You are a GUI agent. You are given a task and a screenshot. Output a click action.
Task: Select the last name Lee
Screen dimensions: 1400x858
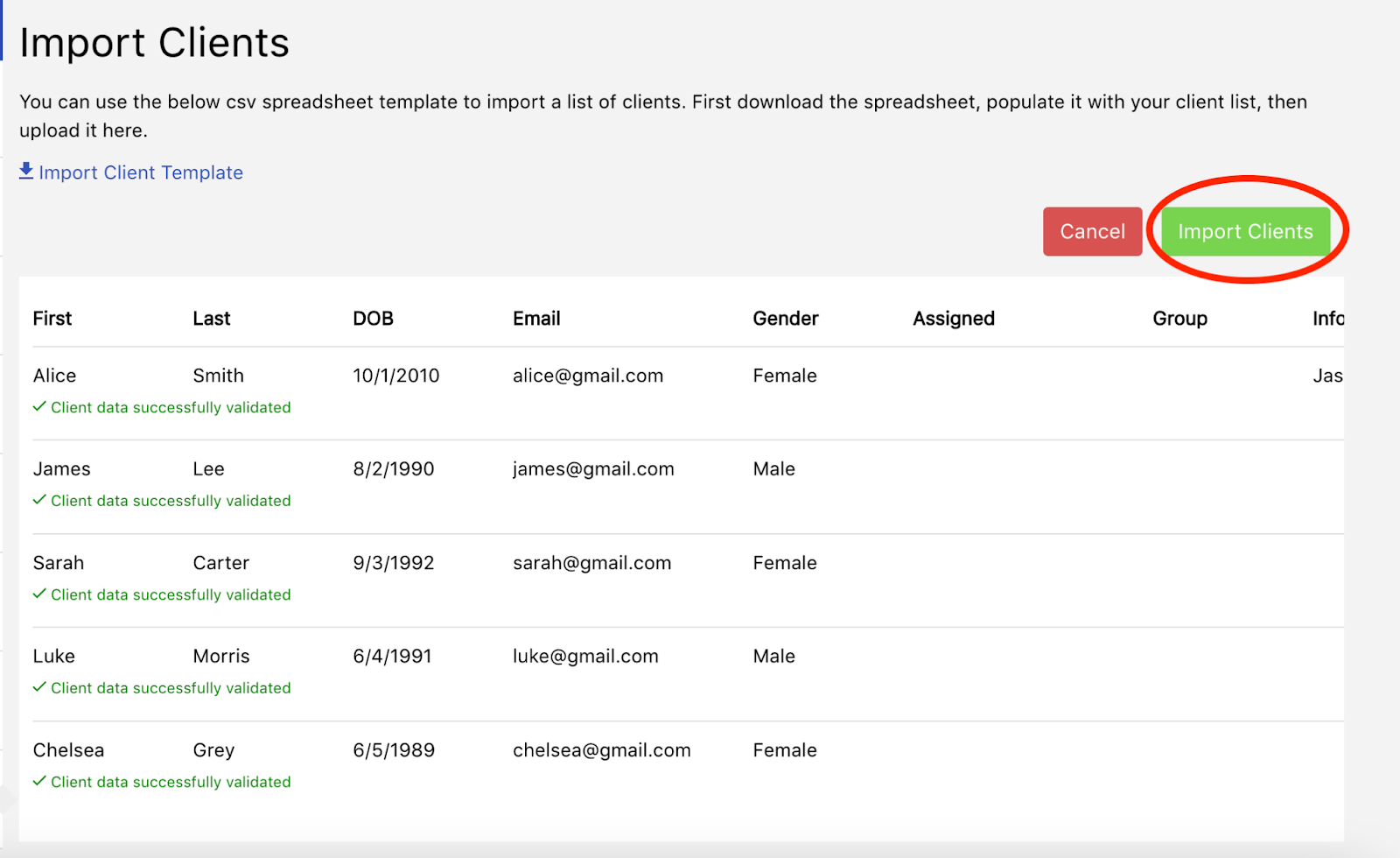208,469
